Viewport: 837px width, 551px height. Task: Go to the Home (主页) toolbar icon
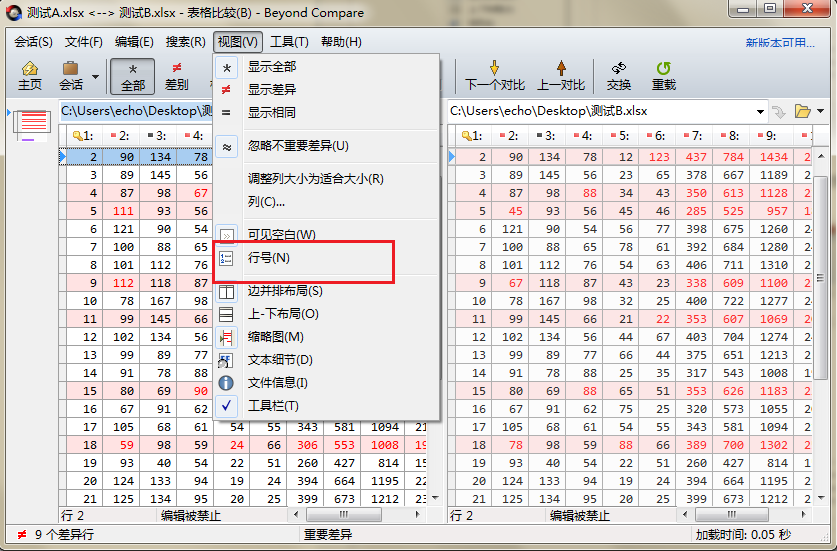(x=30, y=76)
